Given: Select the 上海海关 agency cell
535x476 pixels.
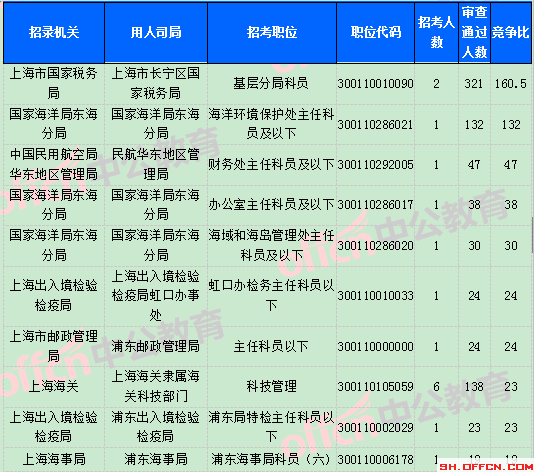Looking at the screenshot, I should tap(54, 387).
